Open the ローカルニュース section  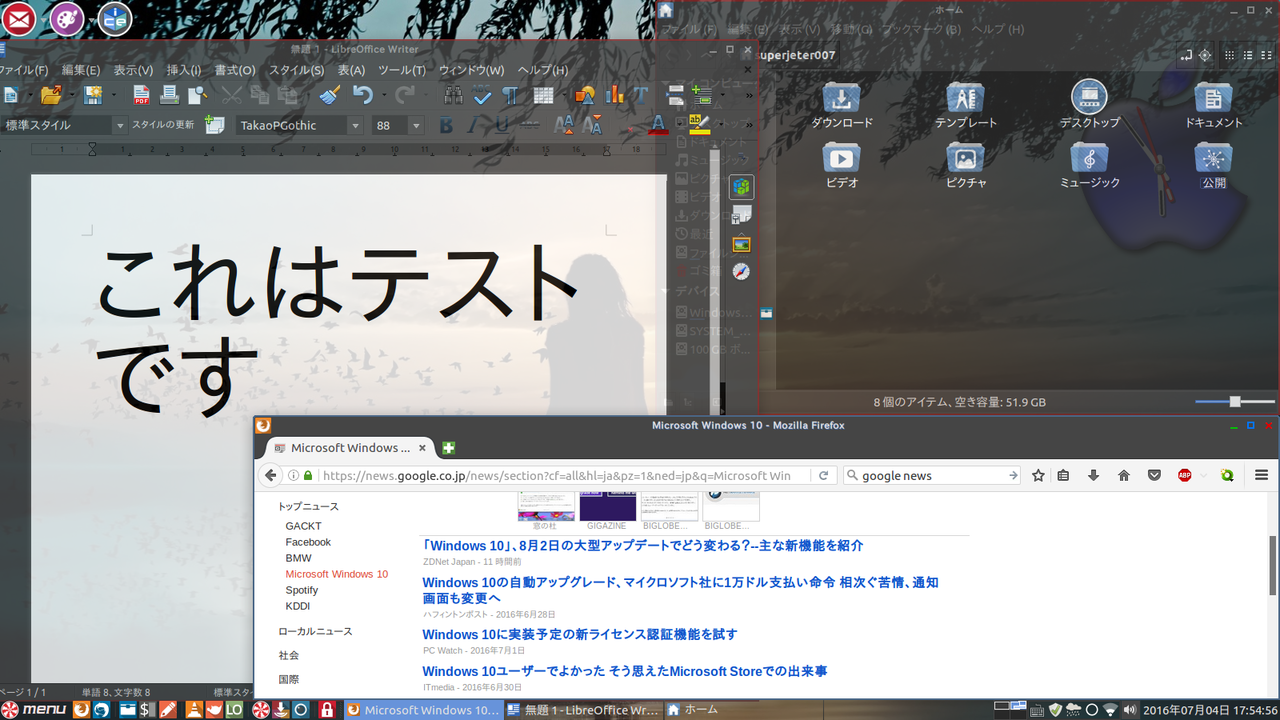(315, 632)
